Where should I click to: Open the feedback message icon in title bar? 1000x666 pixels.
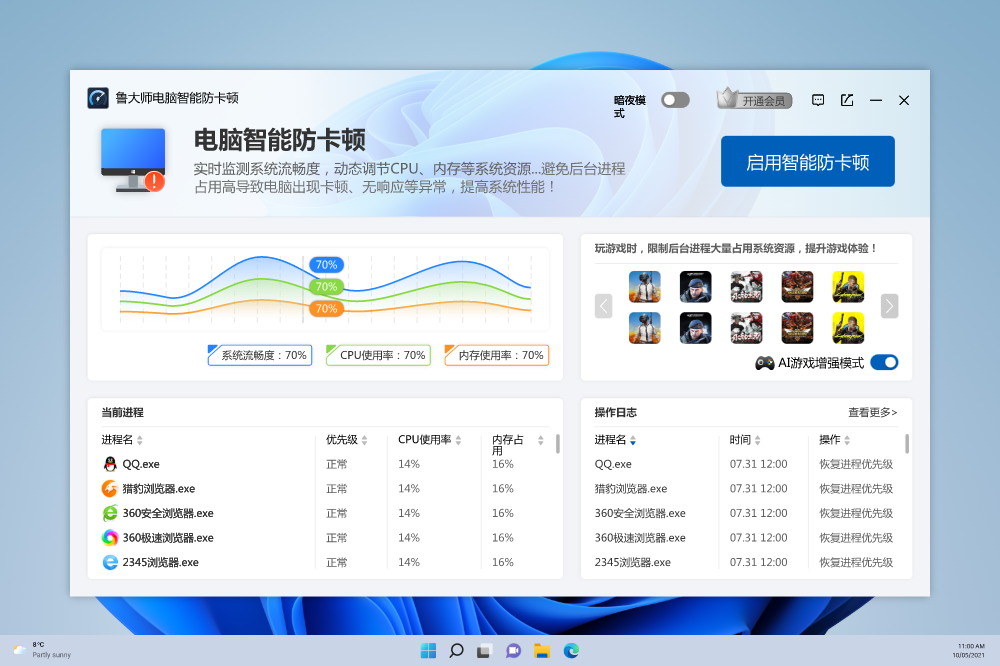(x=818, y=100)
